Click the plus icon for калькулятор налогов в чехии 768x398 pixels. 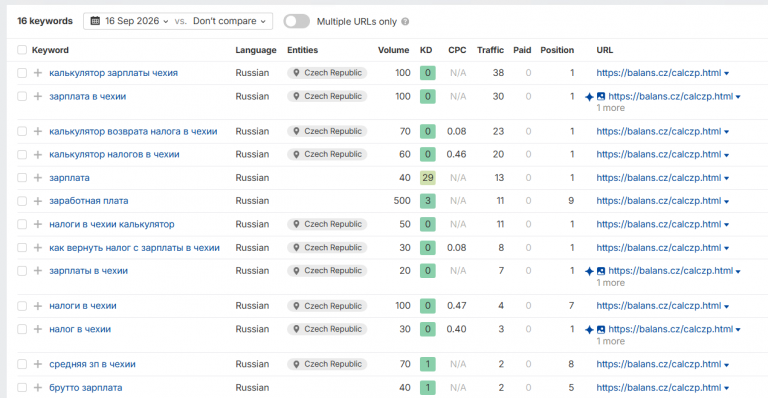[x=38, y=155]
